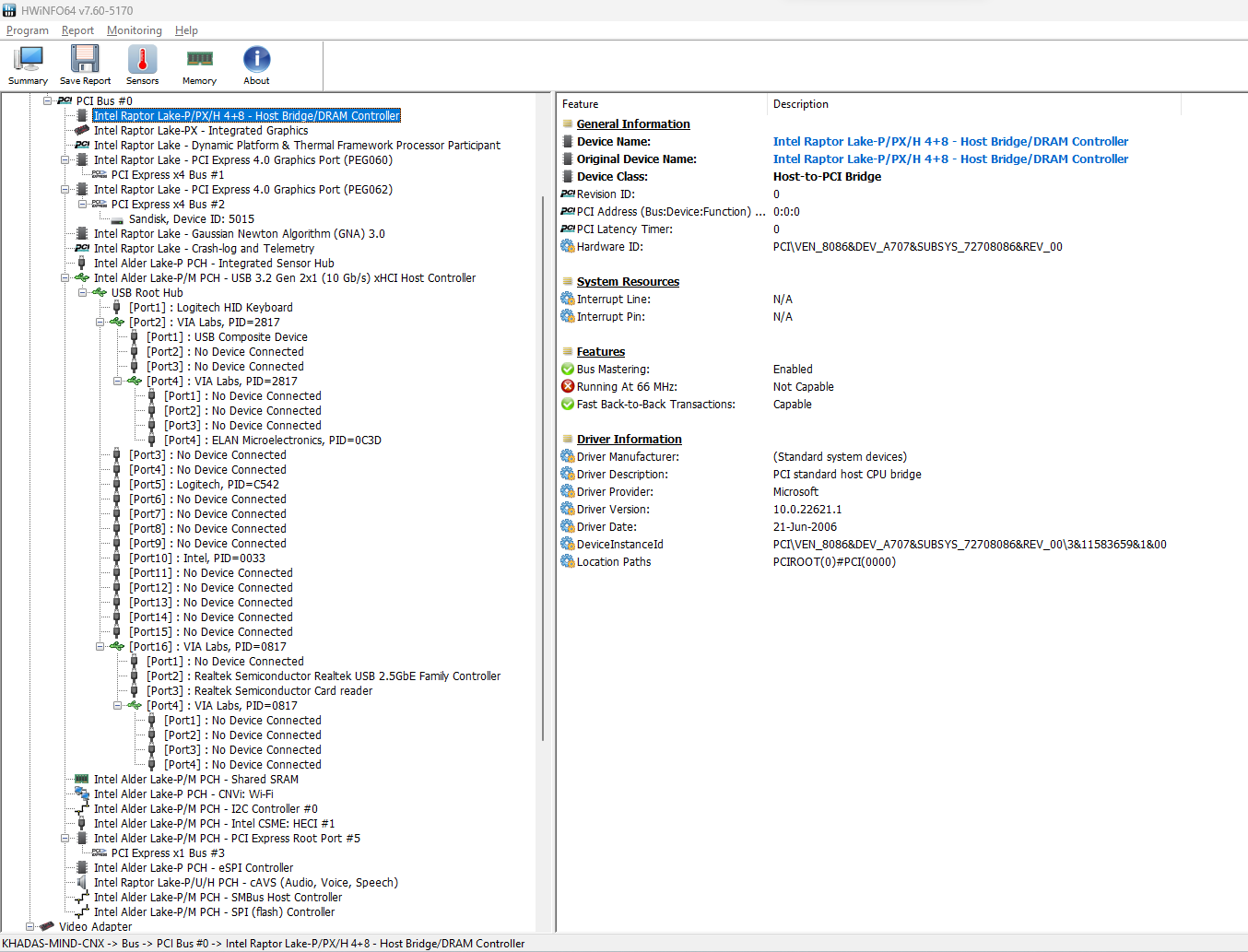Select Port10 Intel PID=0033 entry
This screenshot has height=952, width=1248.
point(197,558)
